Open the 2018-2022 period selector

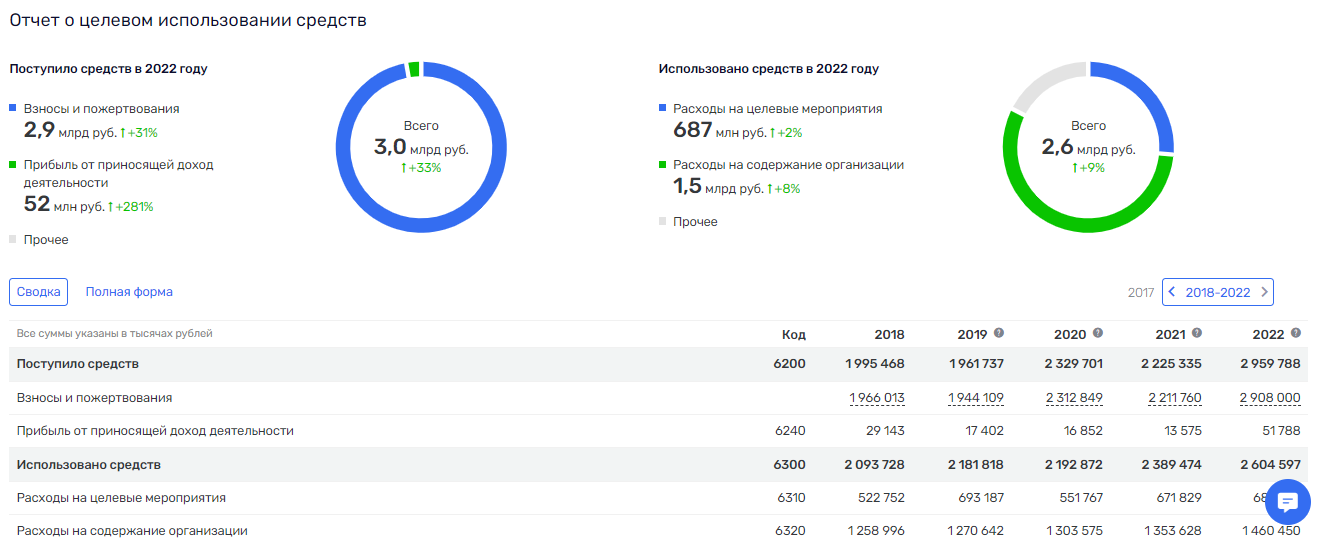pos(1217,292)
